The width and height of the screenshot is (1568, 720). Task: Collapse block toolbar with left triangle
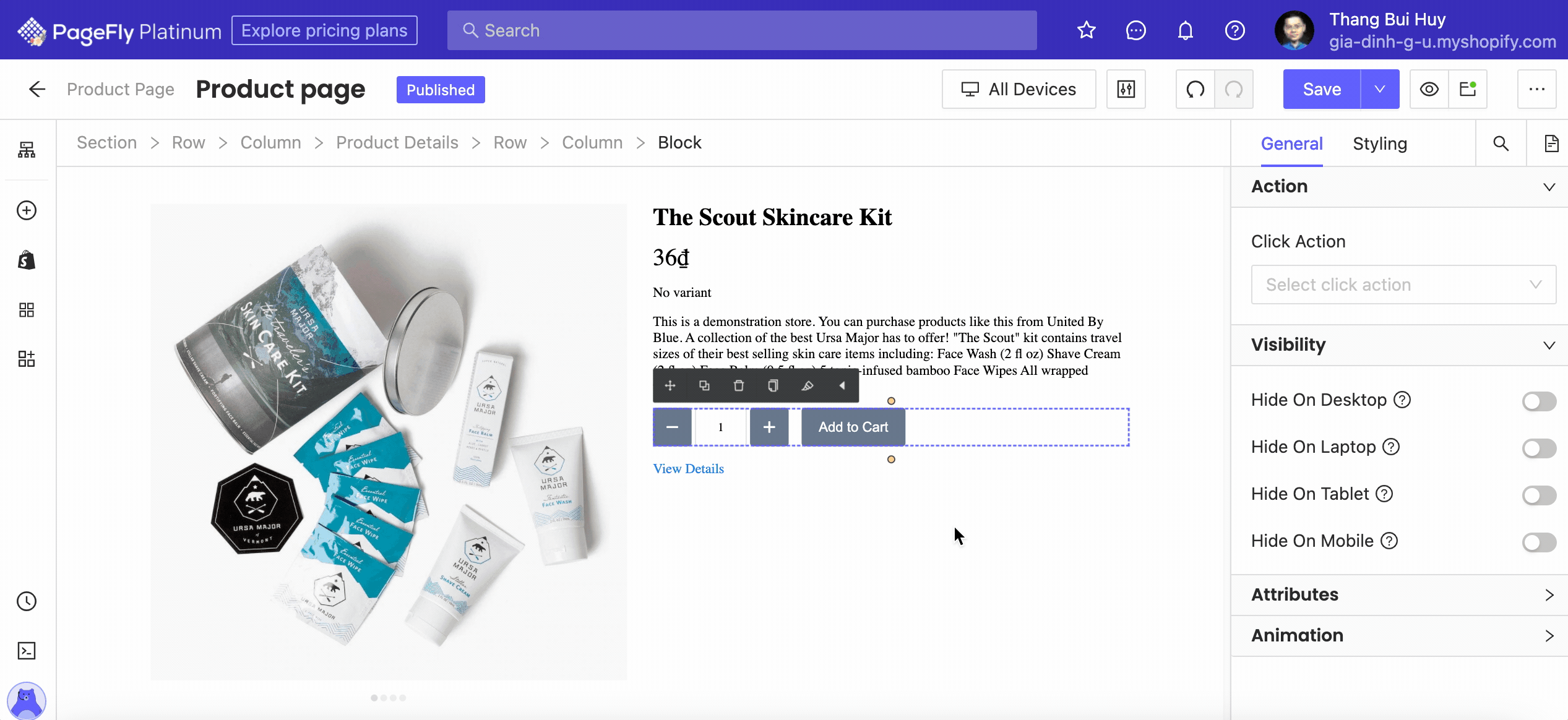click(x=842, y=386)
